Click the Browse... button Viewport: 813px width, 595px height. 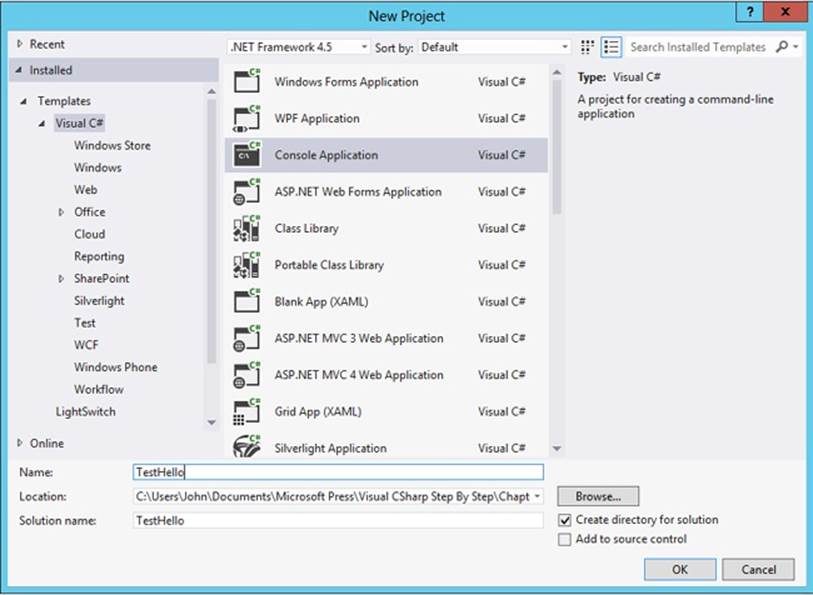(x=598, y=496)
